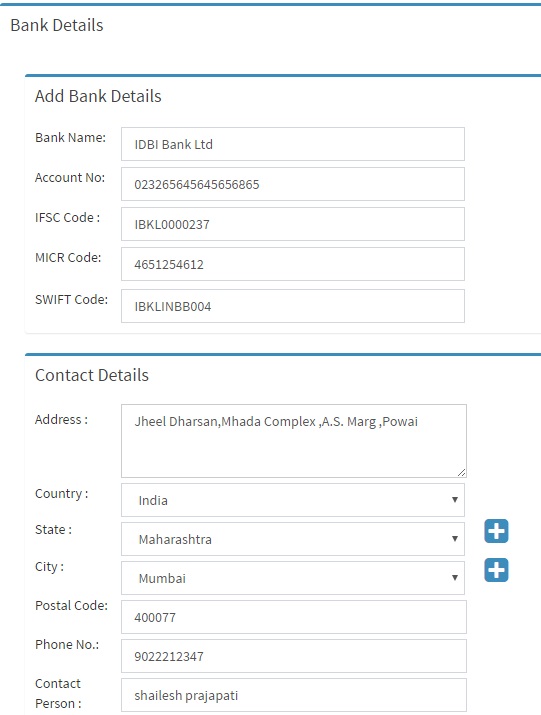Image resolution: width=541 pixels, height=715 pixels.
Task: Focus the Bank Name input field
Action: pos(293,144)
